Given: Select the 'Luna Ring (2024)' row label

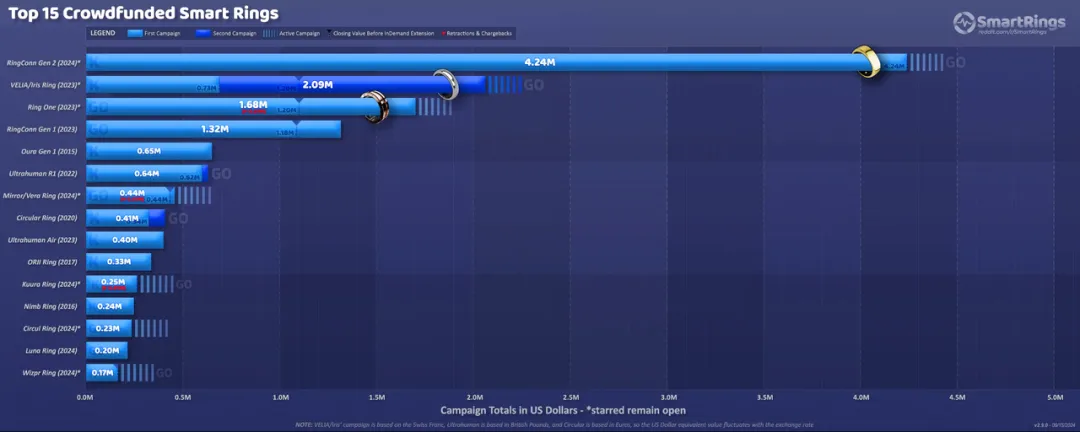Looking at the screenshot, I should click(53, 351).
